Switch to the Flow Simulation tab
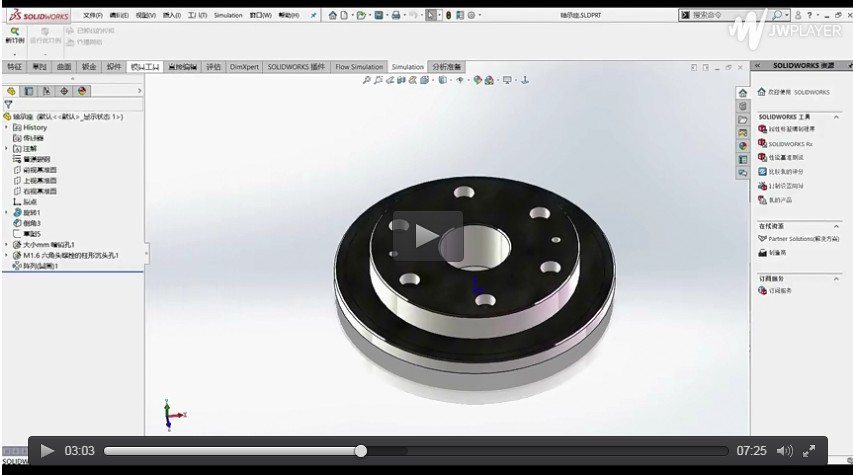 [x=357, y=67]
